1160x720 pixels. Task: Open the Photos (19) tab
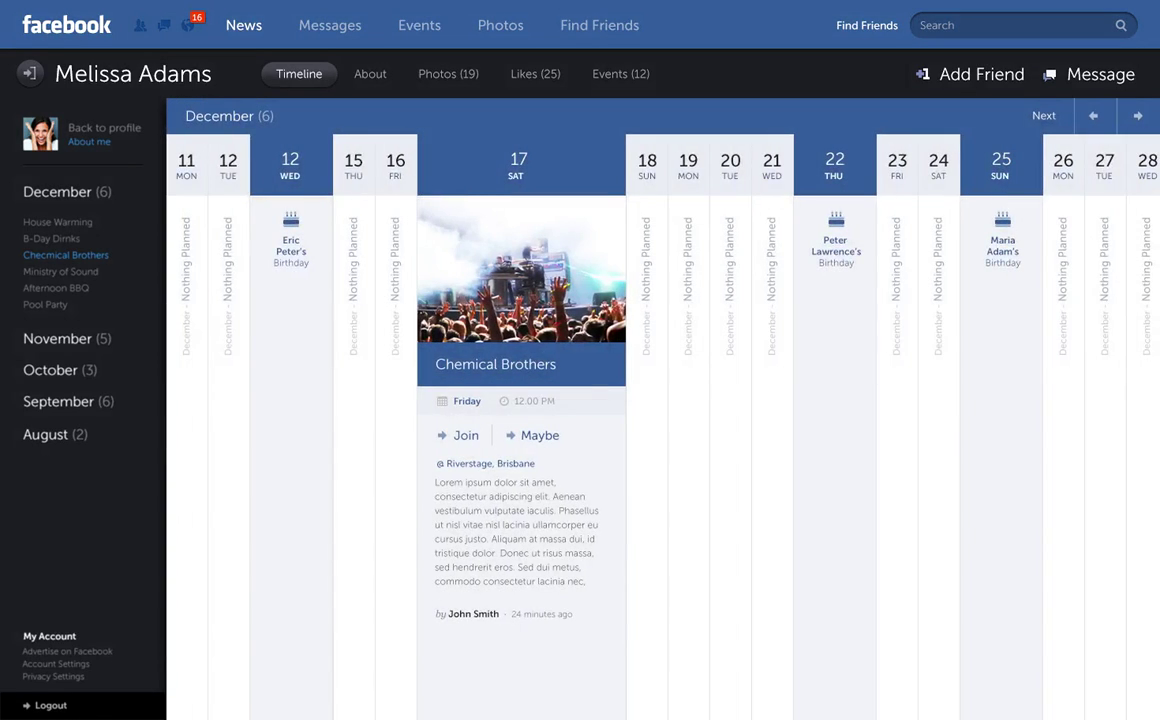(x=448, y=74)
